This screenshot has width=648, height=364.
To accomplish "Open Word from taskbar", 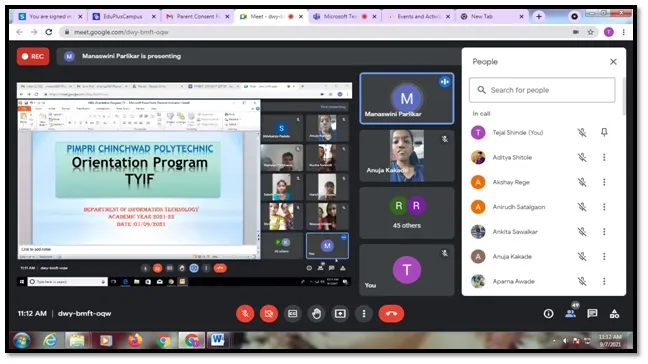I will tap(218, 340).
